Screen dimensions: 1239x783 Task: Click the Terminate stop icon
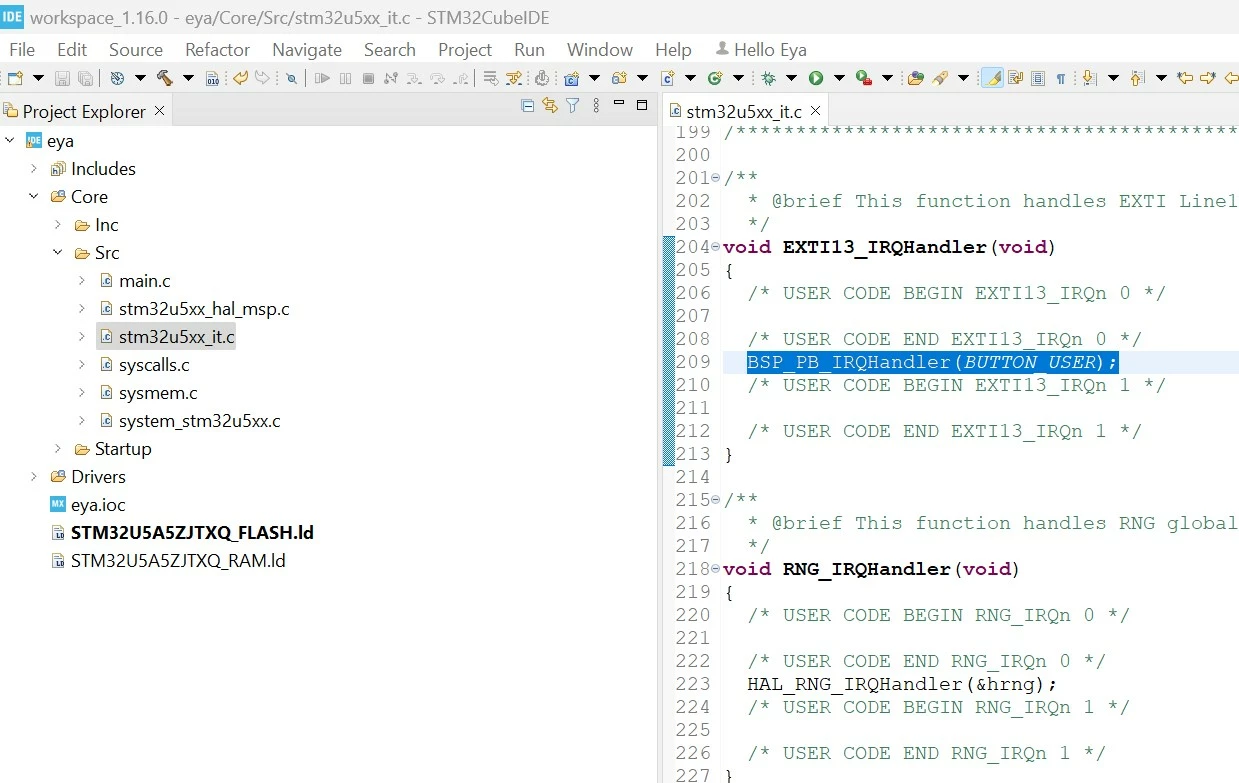click(x=368, y=78)
